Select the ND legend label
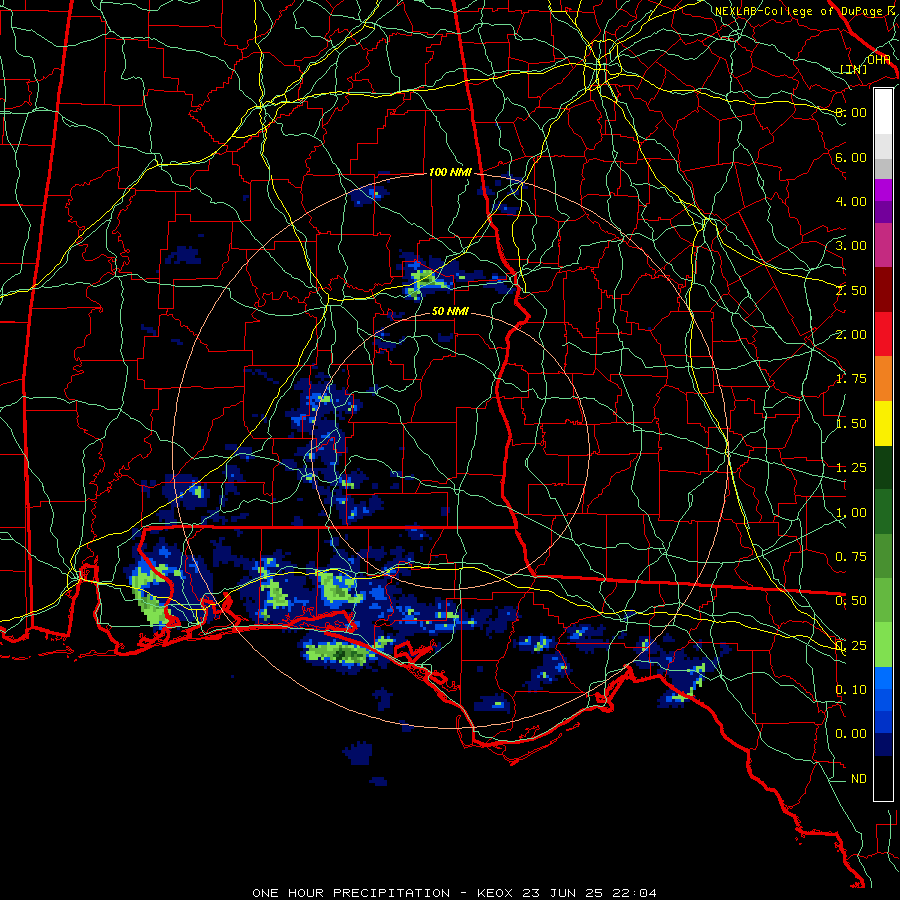The width and height of the screenshot is (900, 900). point(859,779)
